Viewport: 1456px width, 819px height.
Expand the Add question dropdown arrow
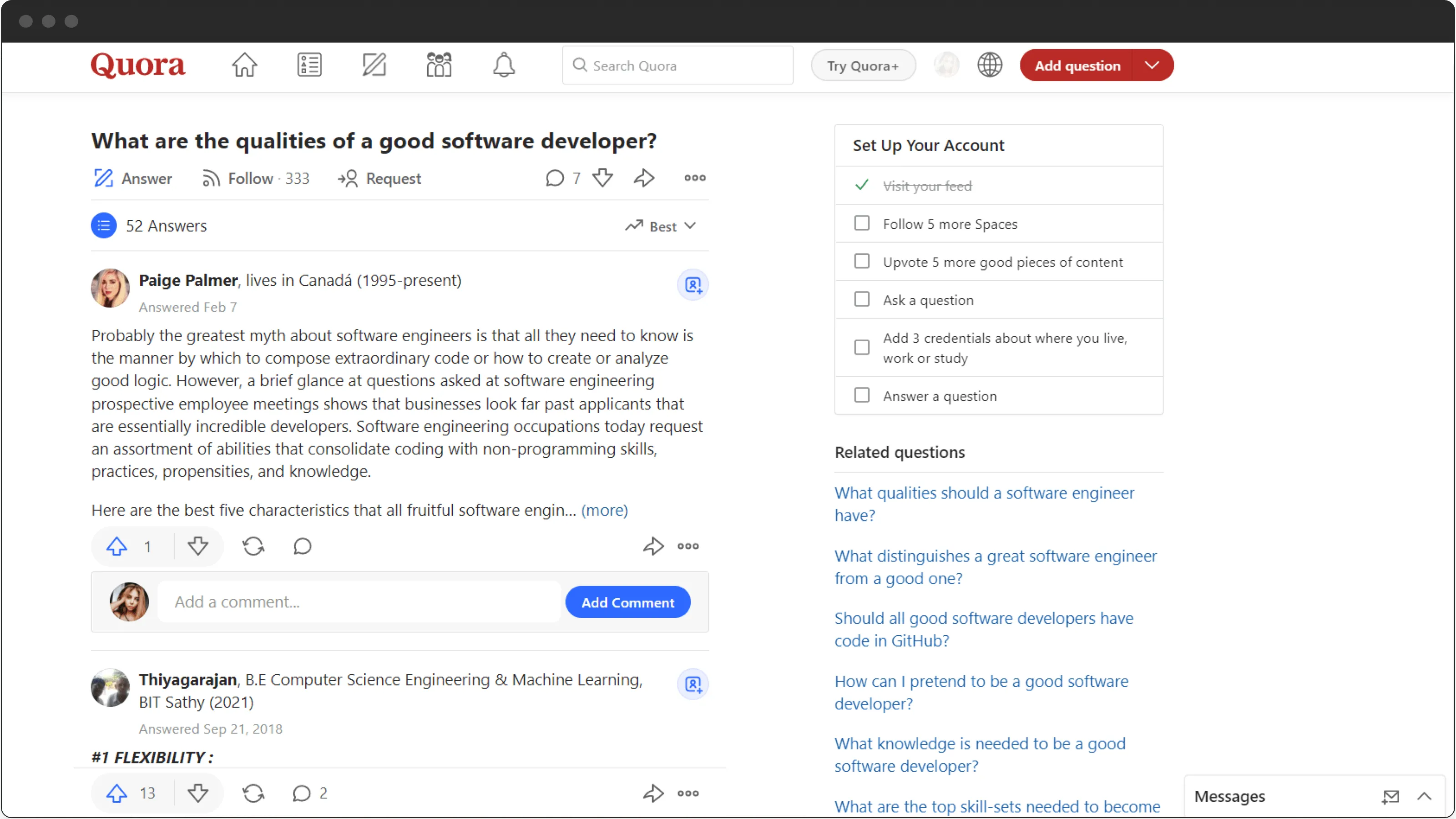coord(1152,65)
